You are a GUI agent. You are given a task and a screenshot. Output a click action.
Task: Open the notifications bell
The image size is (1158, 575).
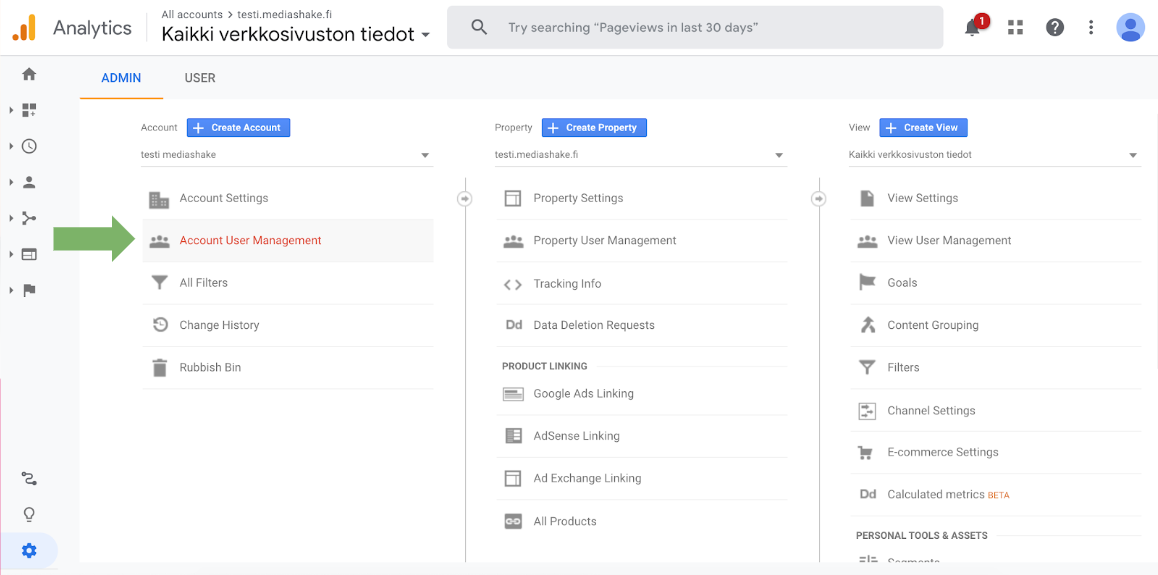(x=973, y=28)
